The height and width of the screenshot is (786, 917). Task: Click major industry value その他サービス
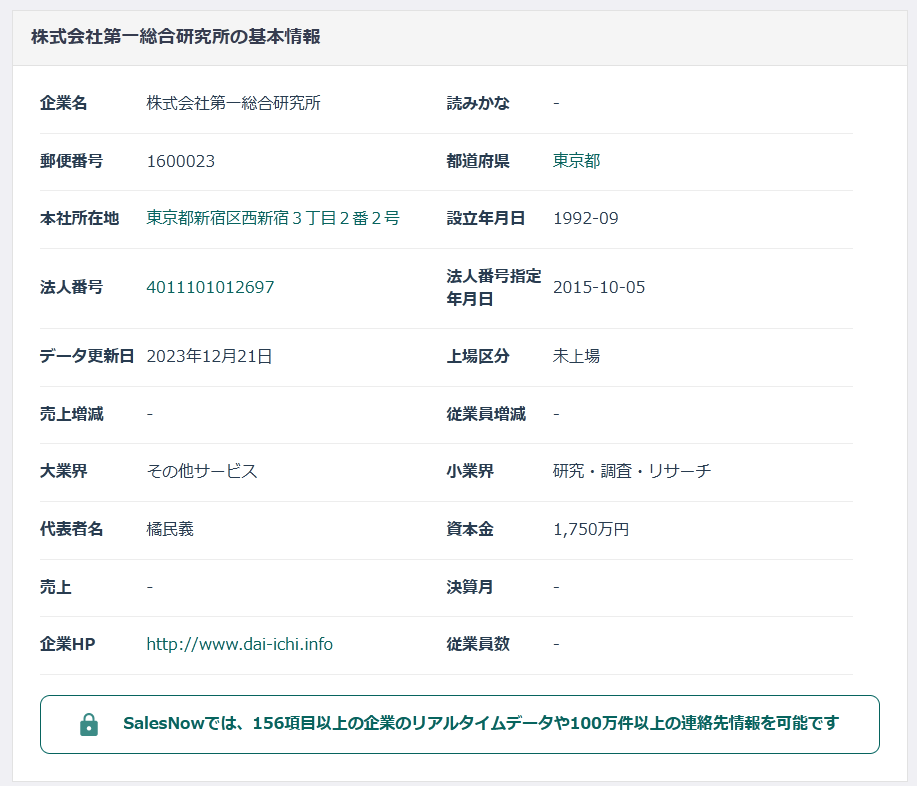coord(202,471)
